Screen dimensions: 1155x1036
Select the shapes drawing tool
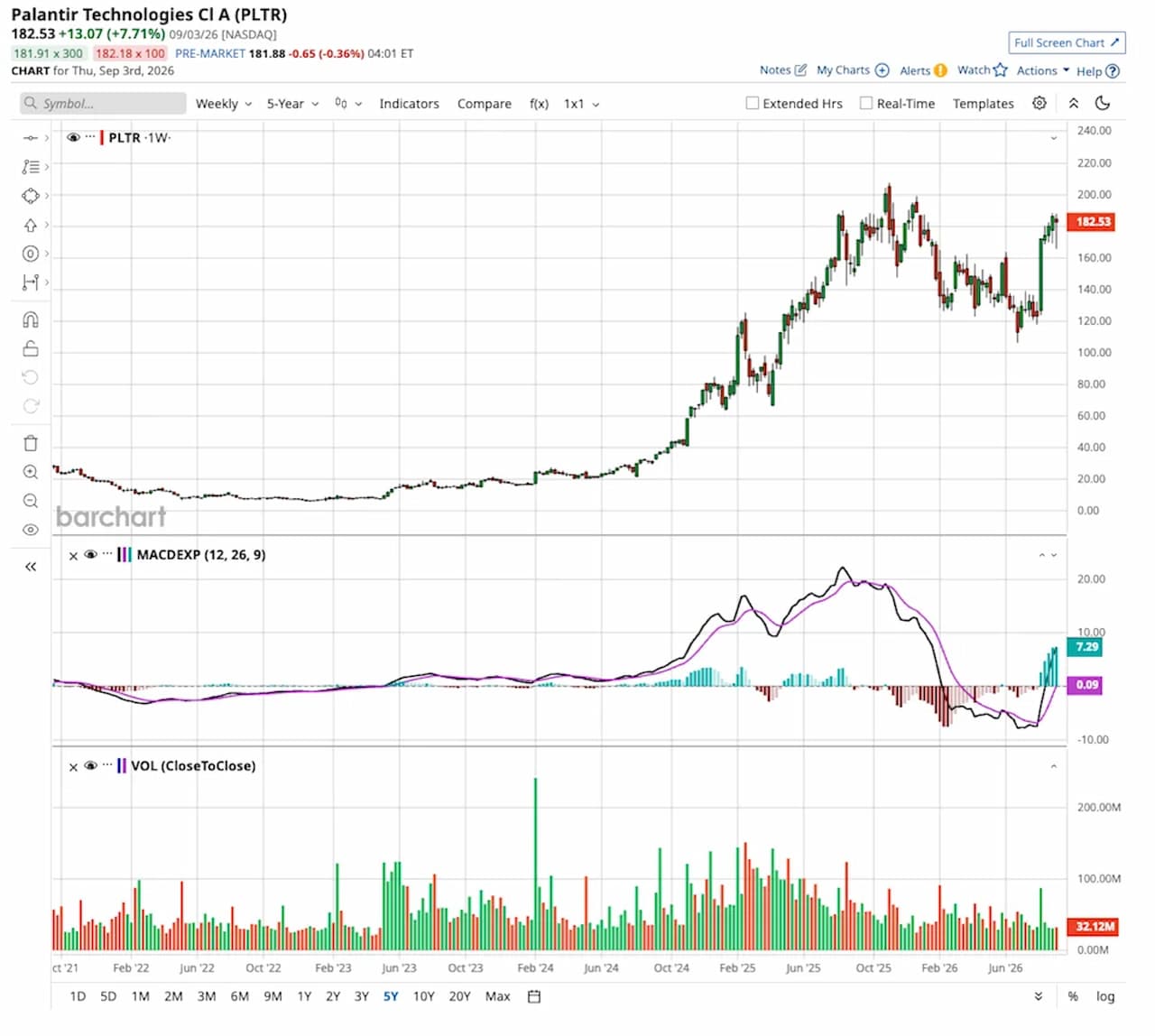pyautogui.click(x=31, y=196)
